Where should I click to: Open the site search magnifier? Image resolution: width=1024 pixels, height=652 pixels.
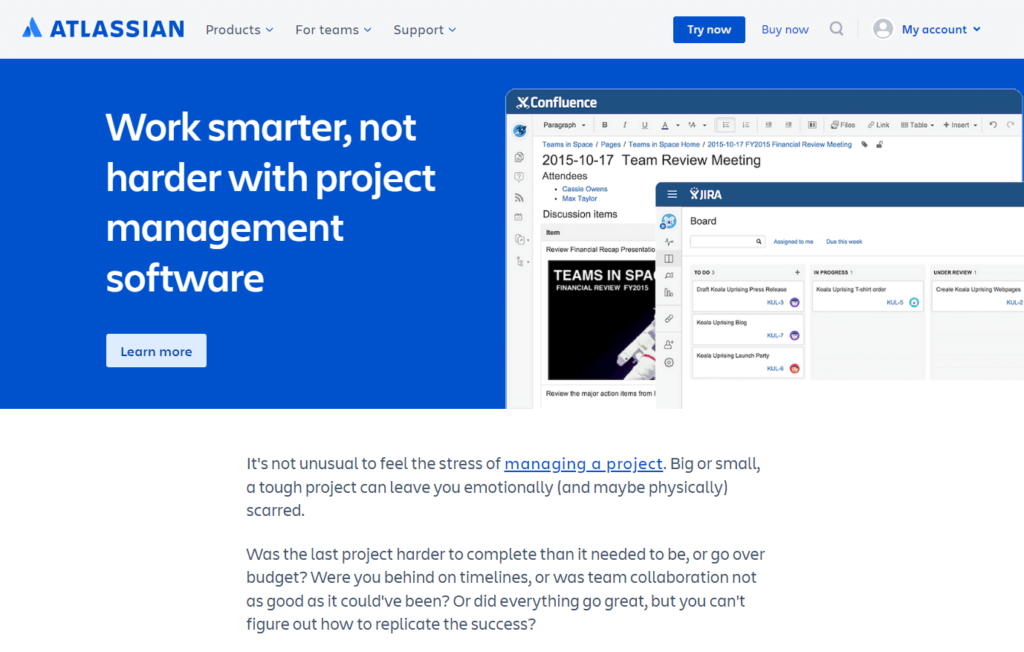[836, 29]
